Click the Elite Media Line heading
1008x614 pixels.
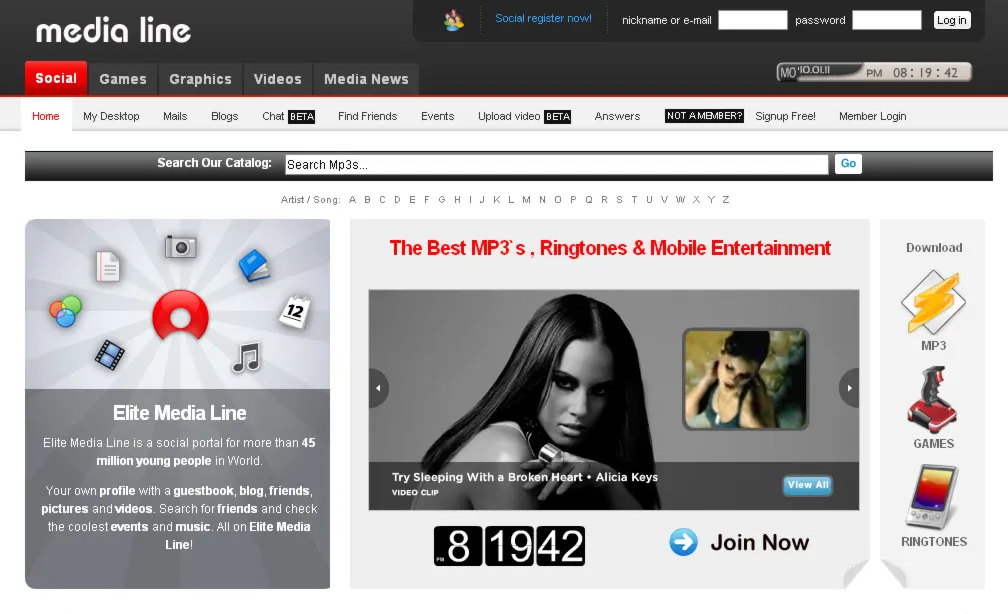(x=179, y=413)
